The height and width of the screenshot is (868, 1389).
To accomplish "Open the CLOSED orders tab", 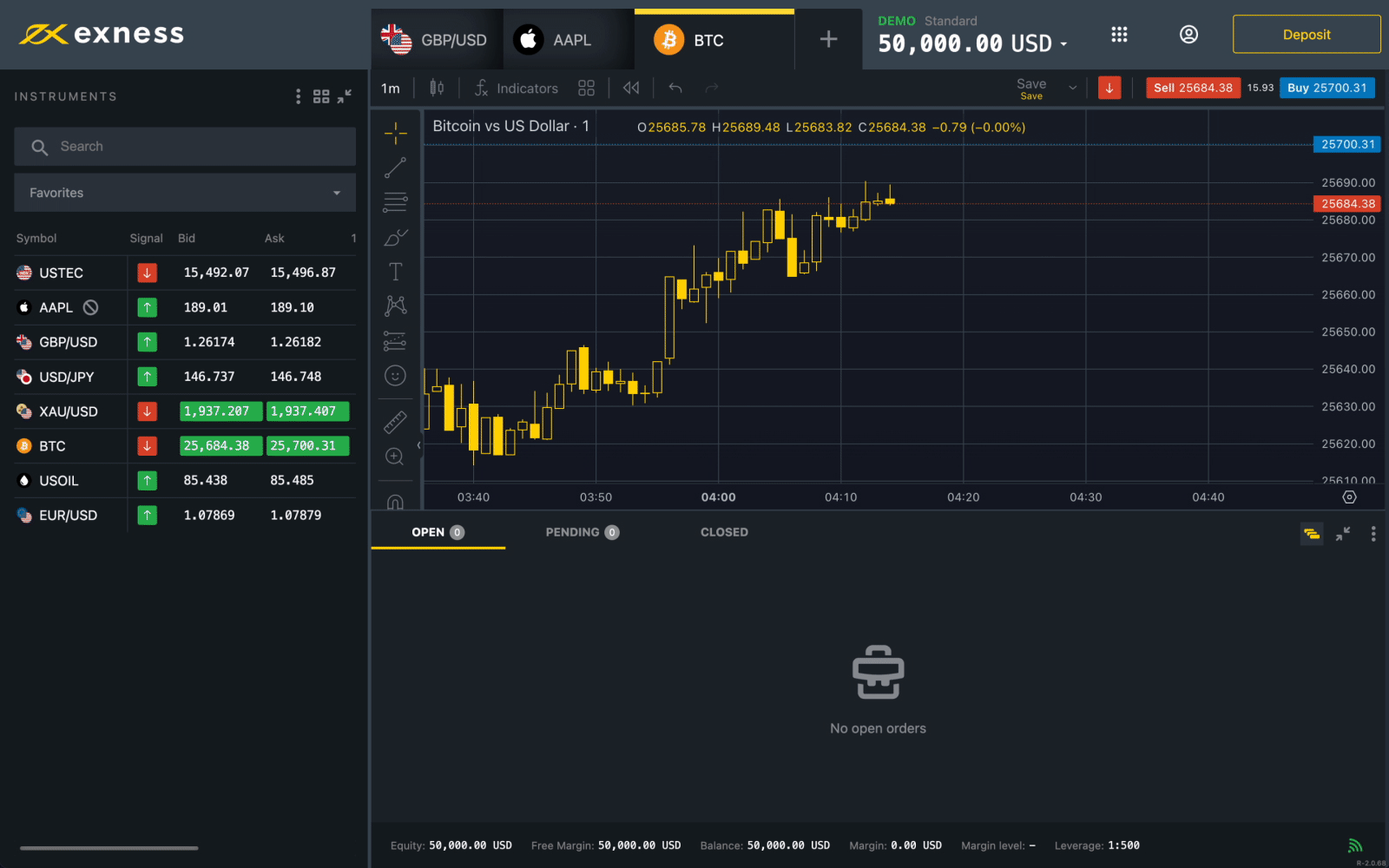I will [x=724, y=532].
